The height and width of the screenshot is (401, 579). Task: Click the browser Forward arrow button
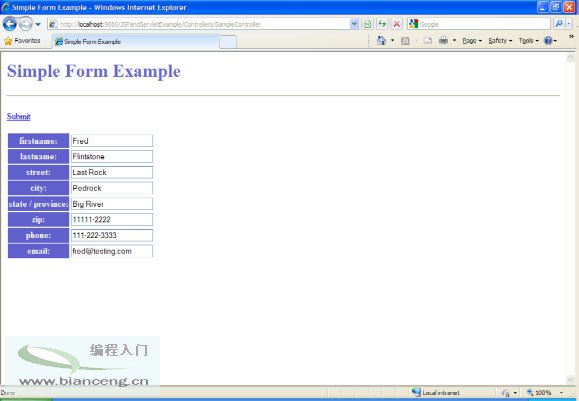tap(25, 24)
